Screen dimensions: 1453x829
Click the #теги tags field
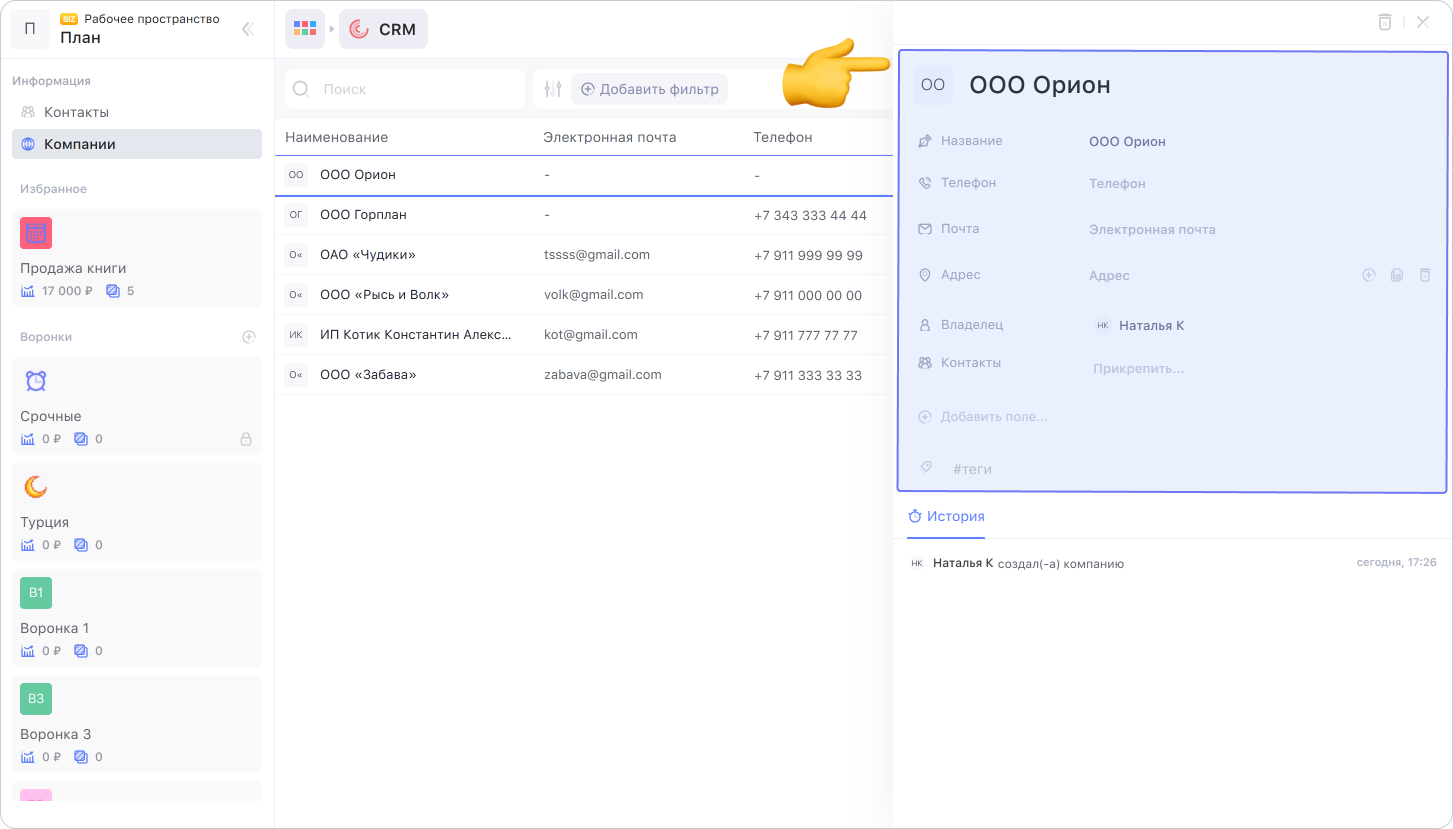click(972, 469)
